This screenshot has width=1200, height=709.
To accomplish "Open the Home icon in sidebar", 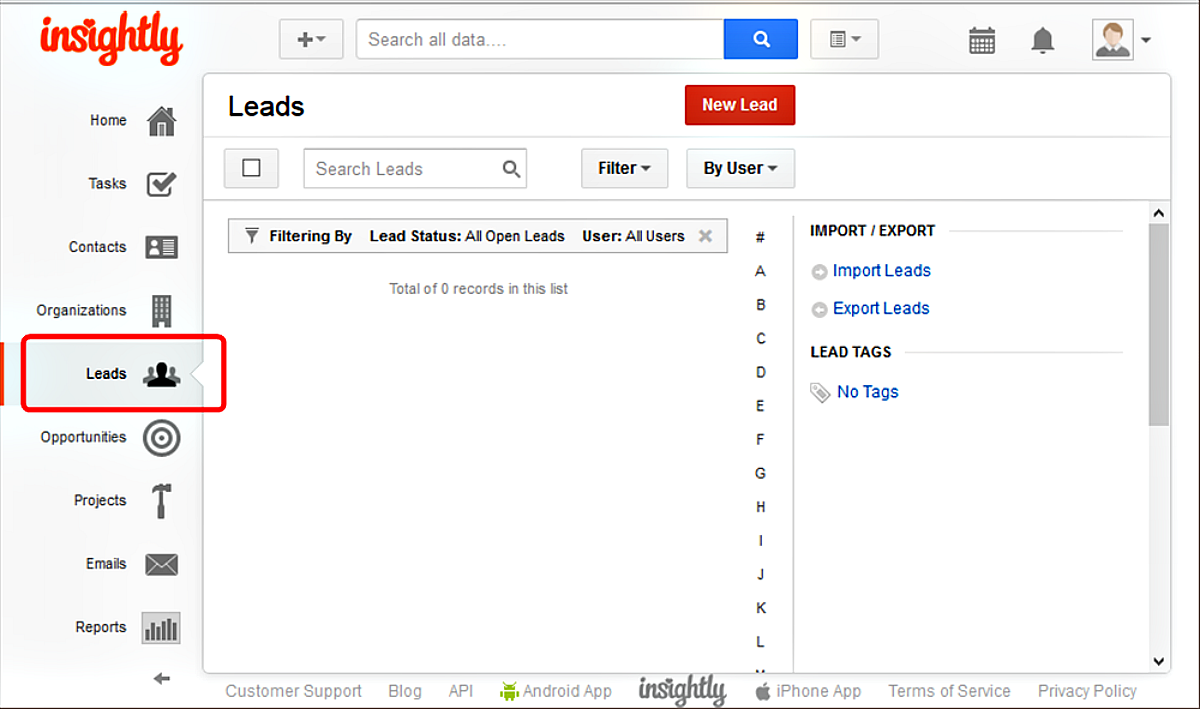I will 160,119.
